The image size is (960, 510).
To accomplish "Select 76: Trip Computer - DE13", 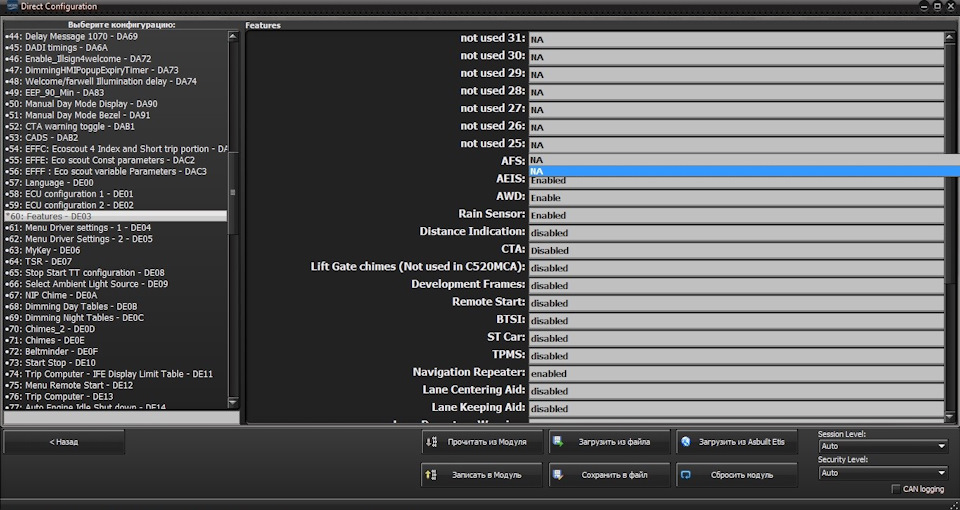I will click(x=116, y=397).
